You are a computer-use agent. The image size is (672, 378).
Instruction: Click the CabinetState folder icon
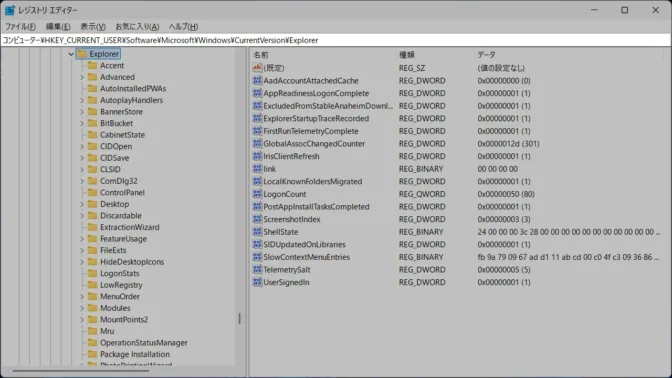point(92,135)
